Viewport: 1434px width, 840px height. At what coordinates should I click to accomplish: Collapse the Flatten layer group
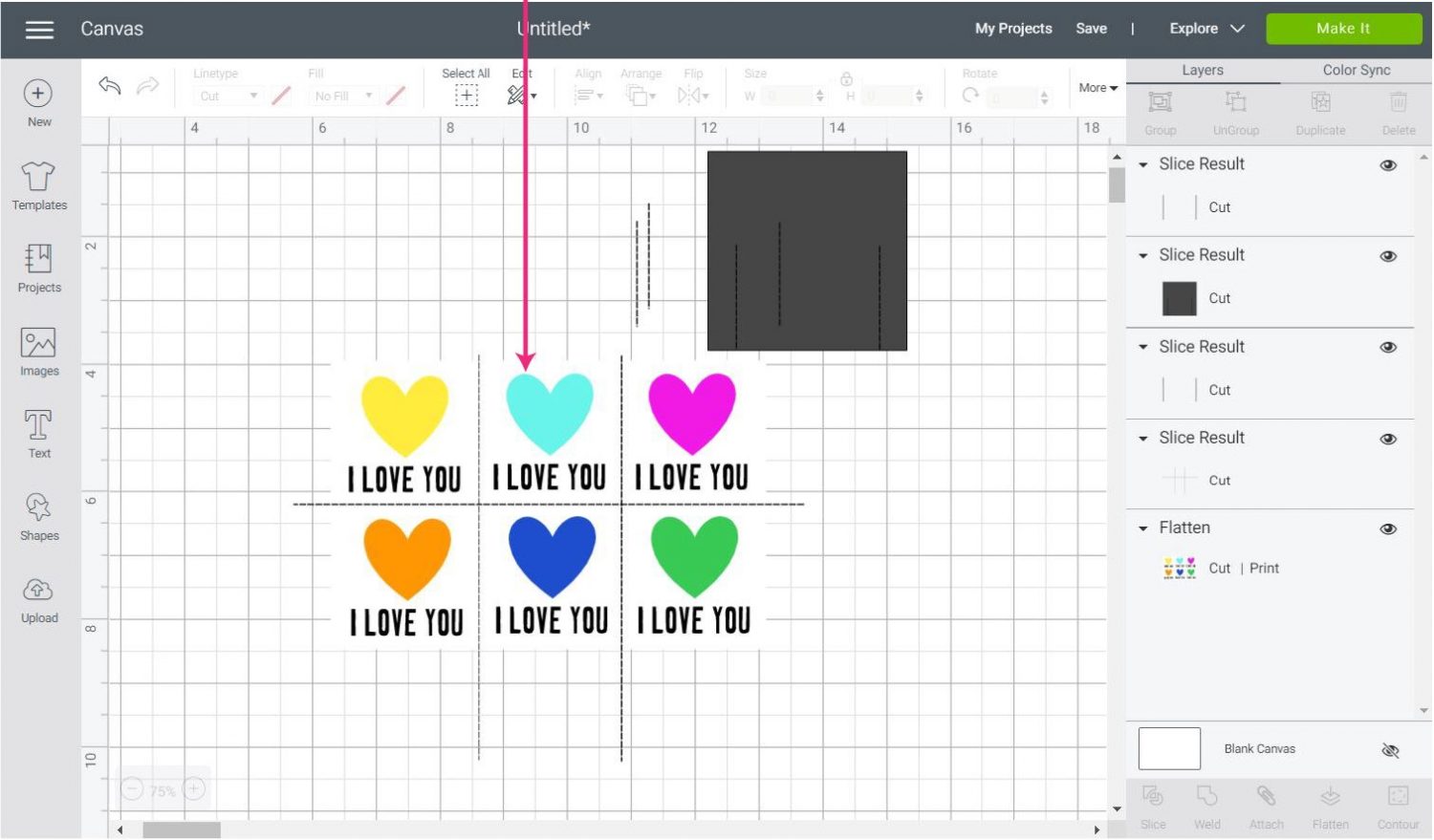pyautogui.click(x=1143, y=528)
